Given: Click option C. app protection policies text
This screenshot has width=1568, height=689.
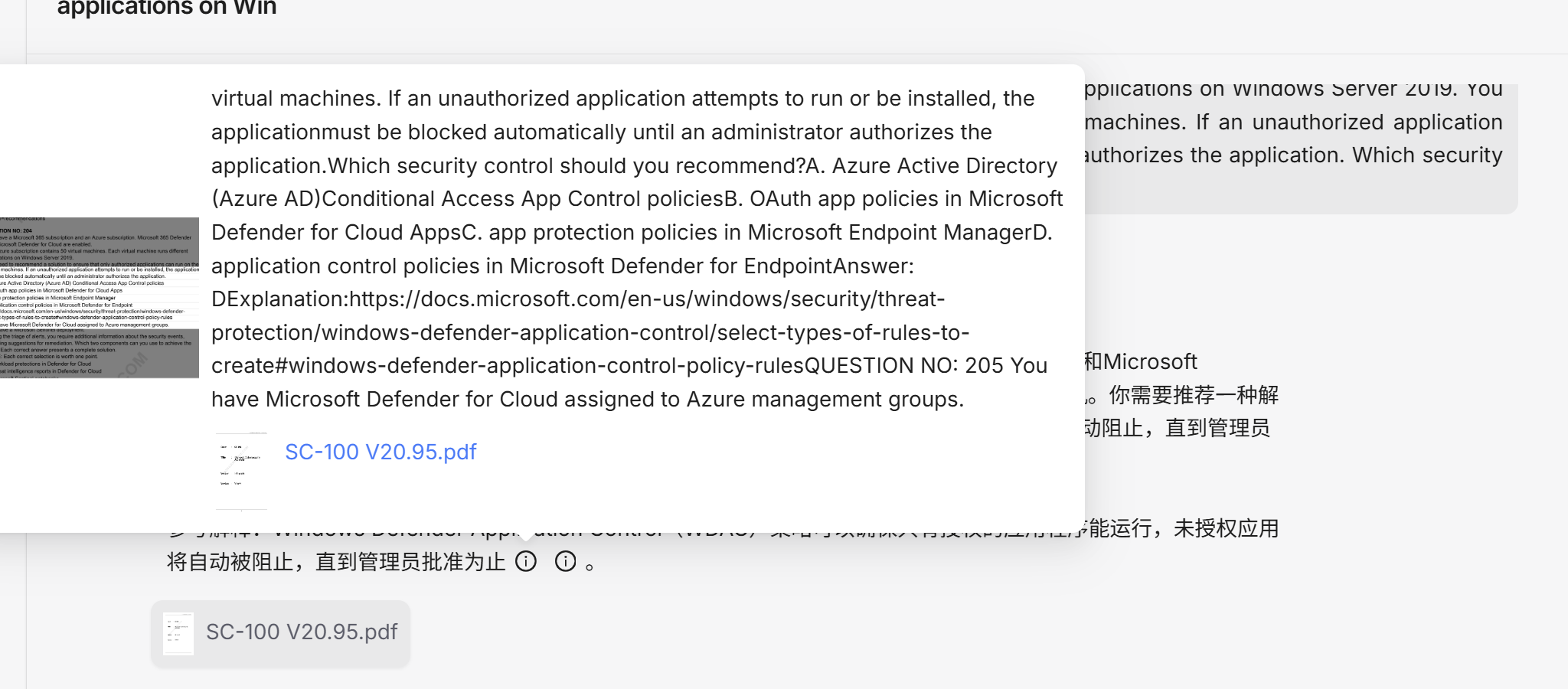Looking at the screenshot, I should tap(750, 232).
